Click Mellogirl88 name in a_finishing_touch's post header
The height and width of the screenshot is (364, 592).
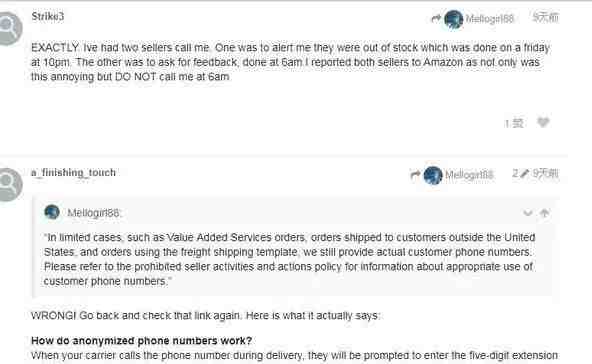[x=469, y=175]
